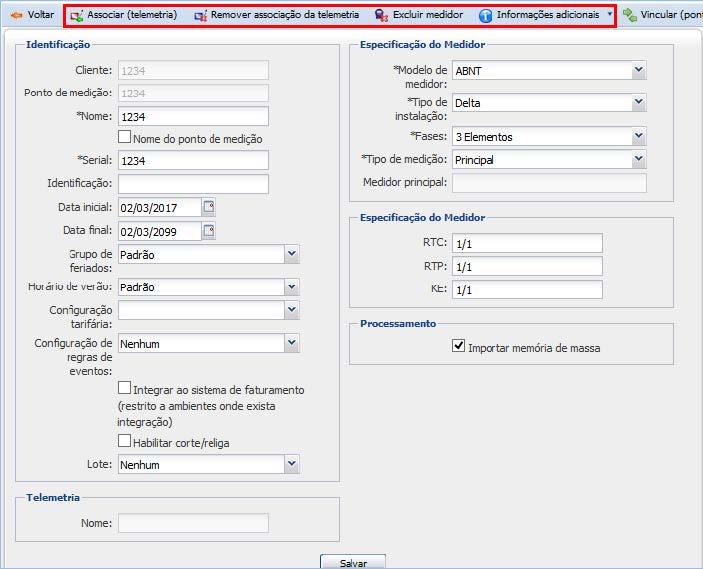Open the Lote dropdown

point(291,464)
